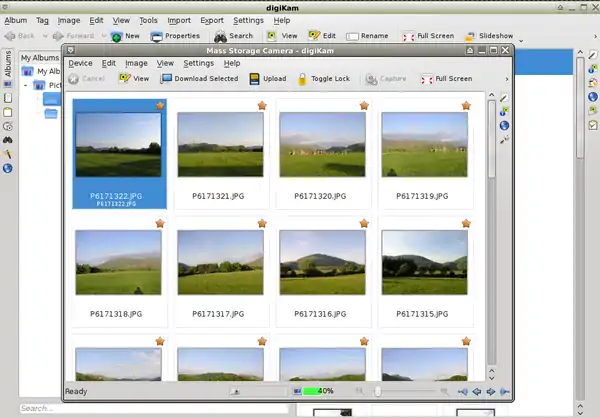Image resolution: width=600 pixels, height=418 pixels.
Task: Click Download Selected in camera toolbar
Action: [199, 78]
